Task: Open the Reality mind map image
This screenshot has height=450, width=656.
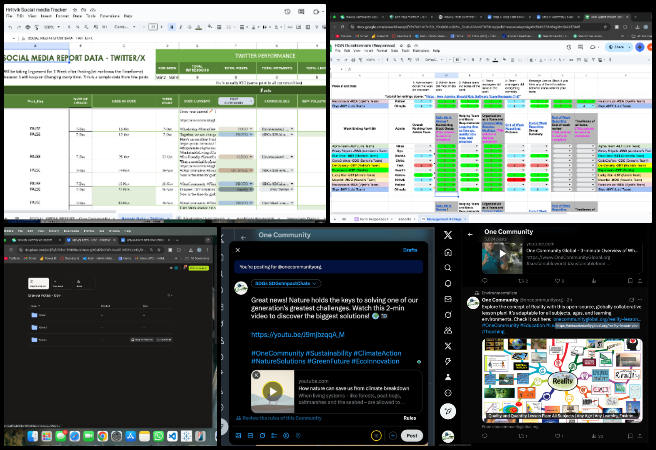Action: (x=562, y=380)
